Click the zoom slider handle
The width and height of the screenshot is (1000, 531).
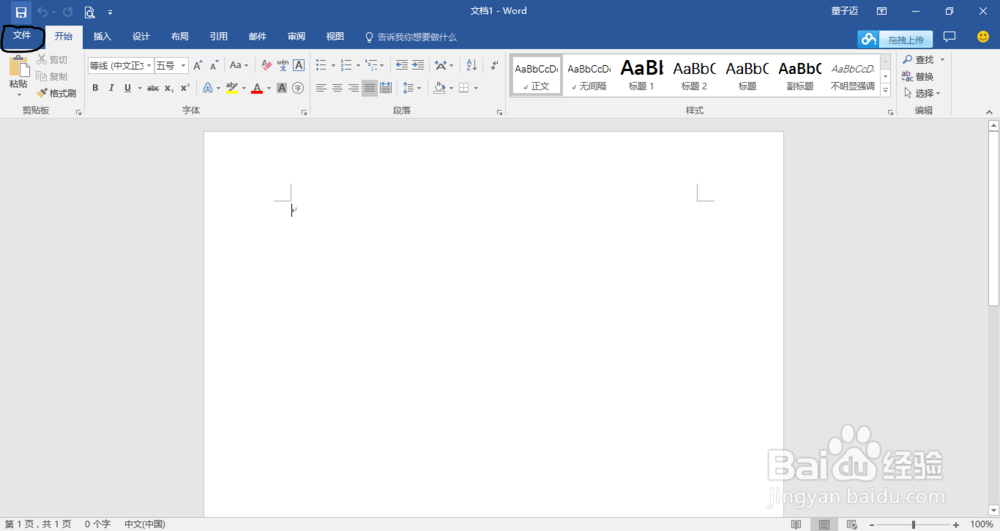[x=913, y=525]
